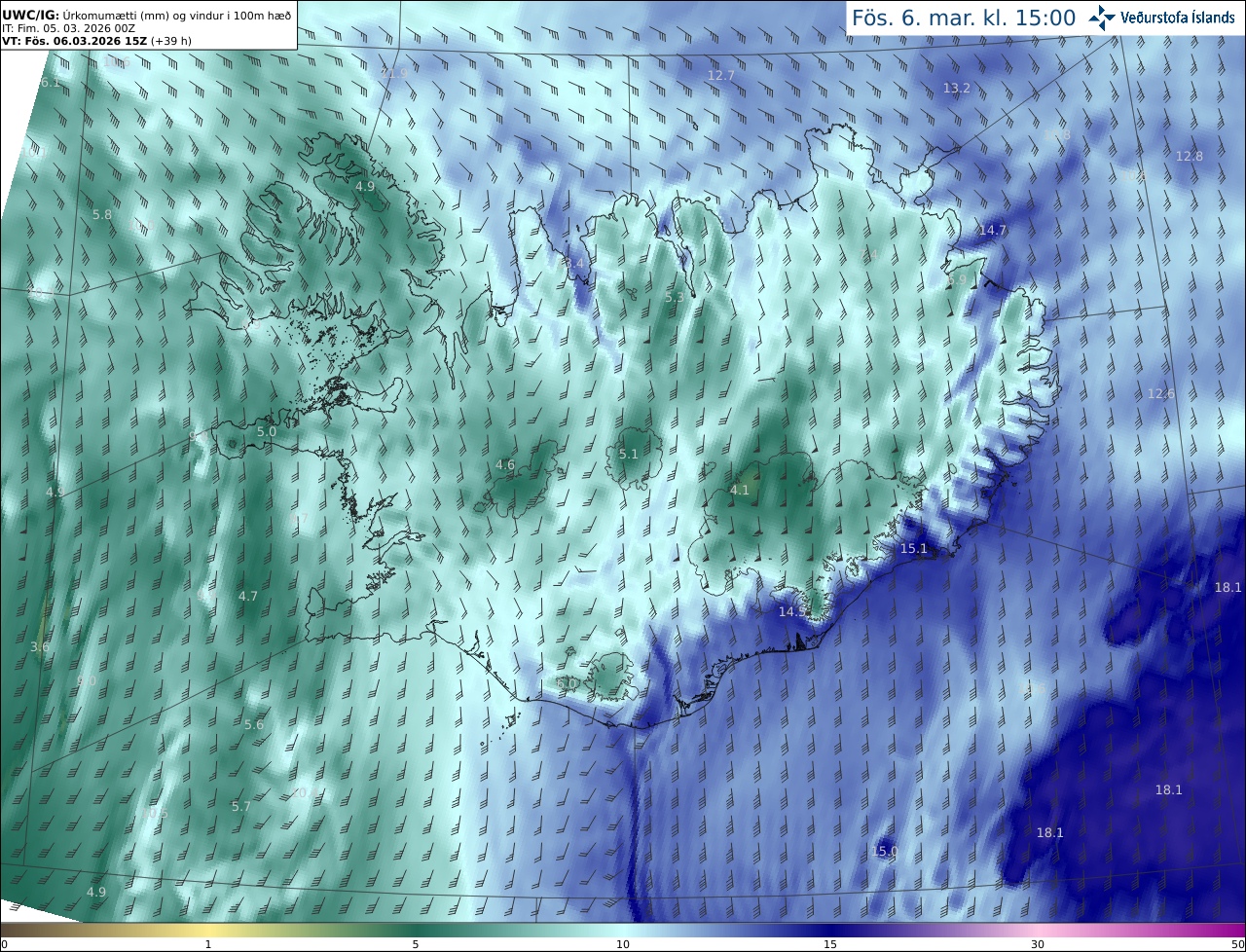Click the 5.7 value on the map
Image resolution: width=1246 pixels, height=952 pixels.
pyautogui.click(x=241, y=806)
